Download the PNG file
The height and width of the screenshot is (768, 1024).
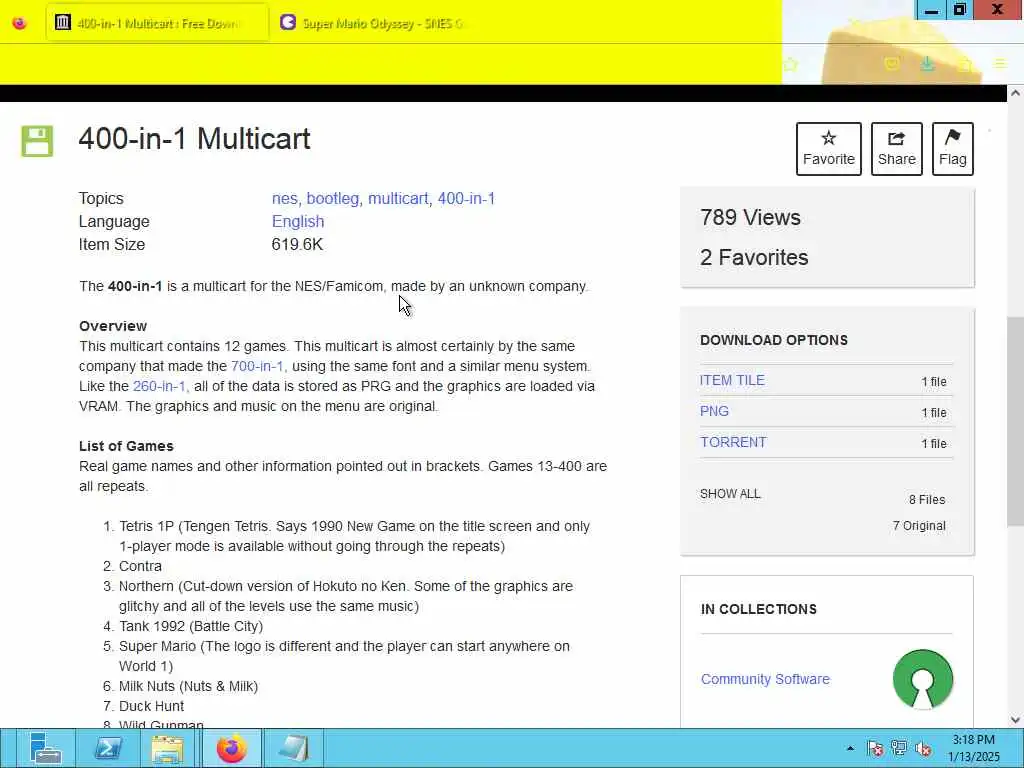[714, 411]
